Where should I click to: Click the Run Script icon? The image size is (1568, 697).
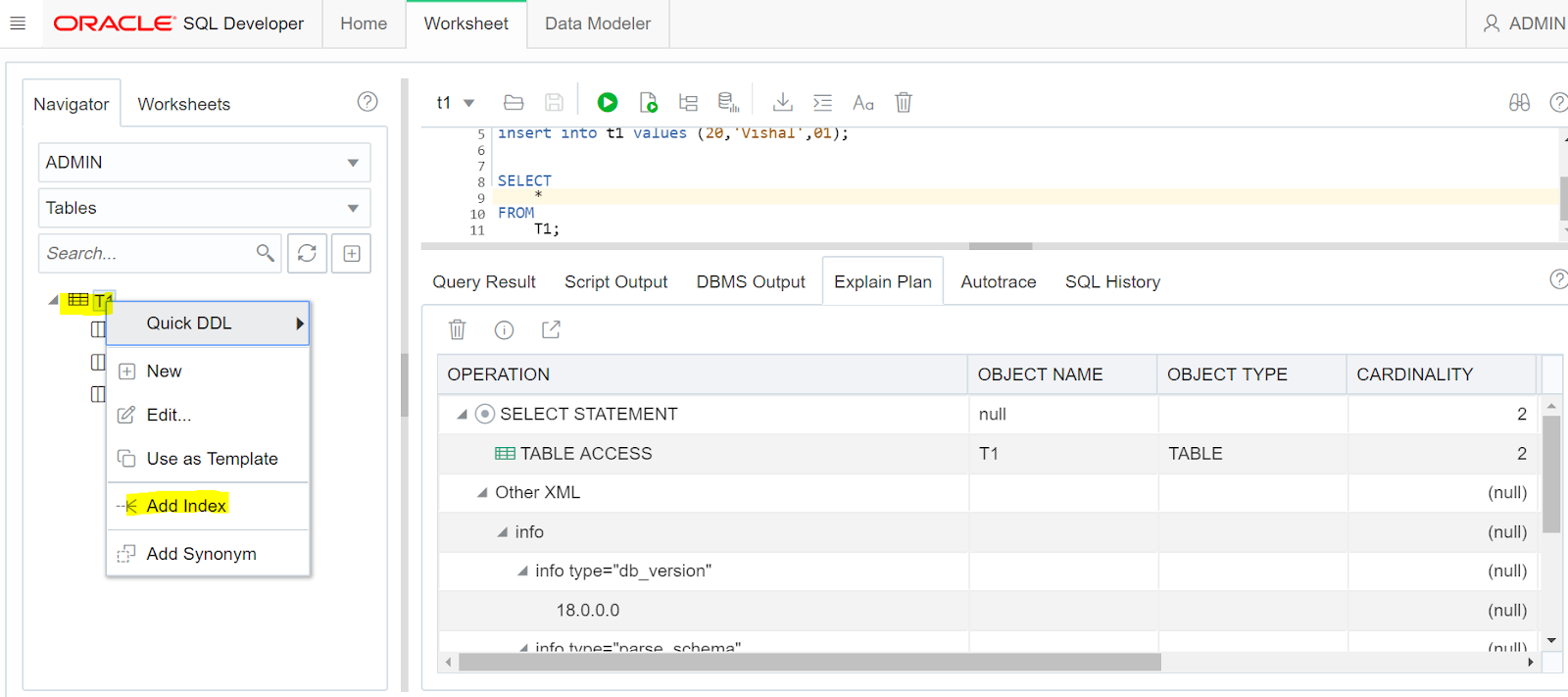(648, 102)
